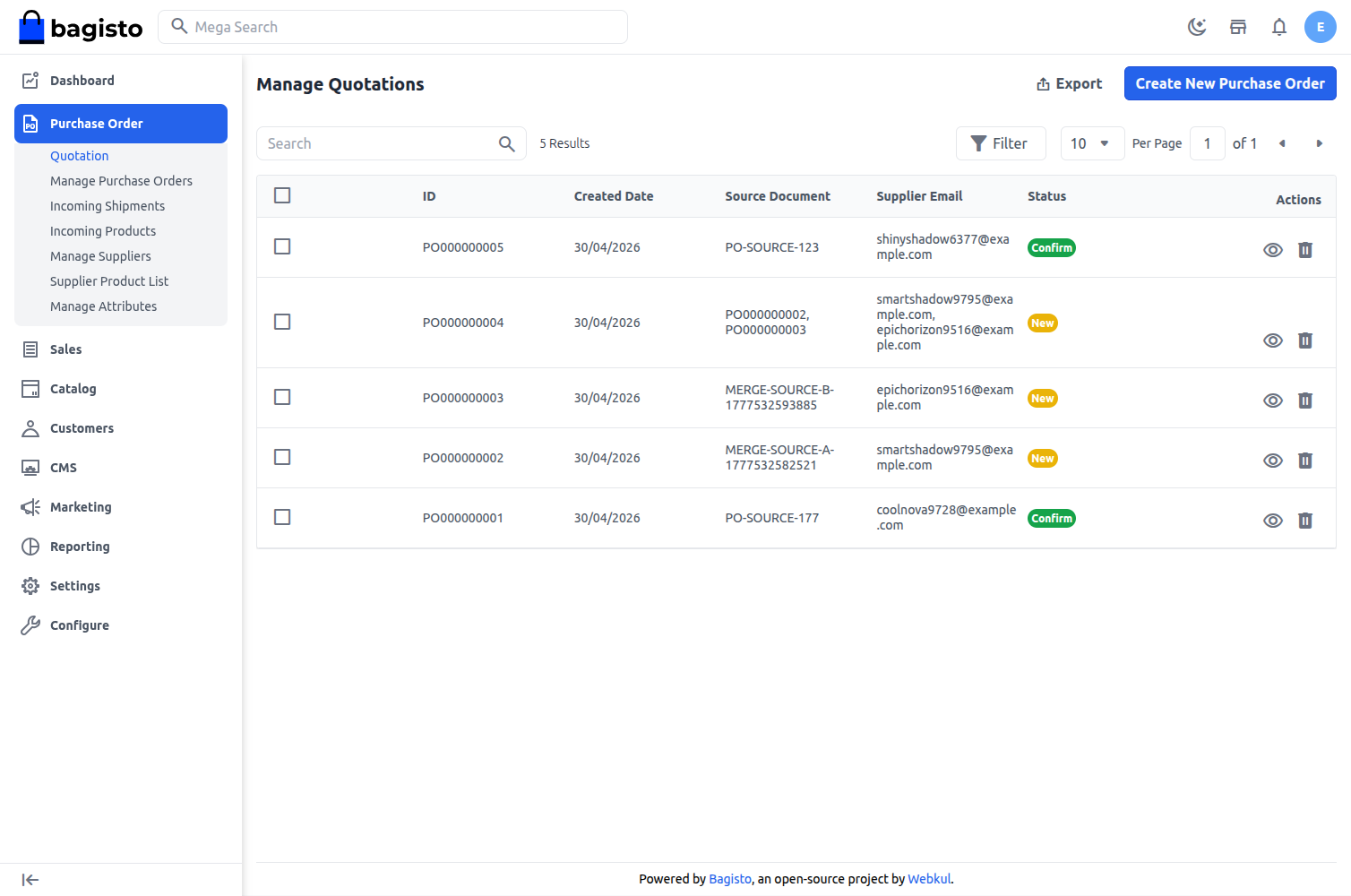Open the notifications bell
1351x896 pixels.
[x=1279, y=27]
